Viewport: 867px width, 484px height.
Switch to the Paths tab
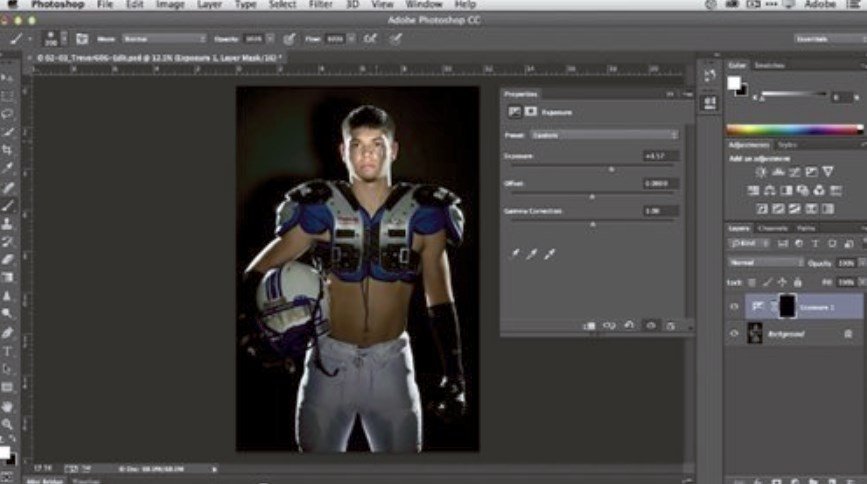coord(806,228)
